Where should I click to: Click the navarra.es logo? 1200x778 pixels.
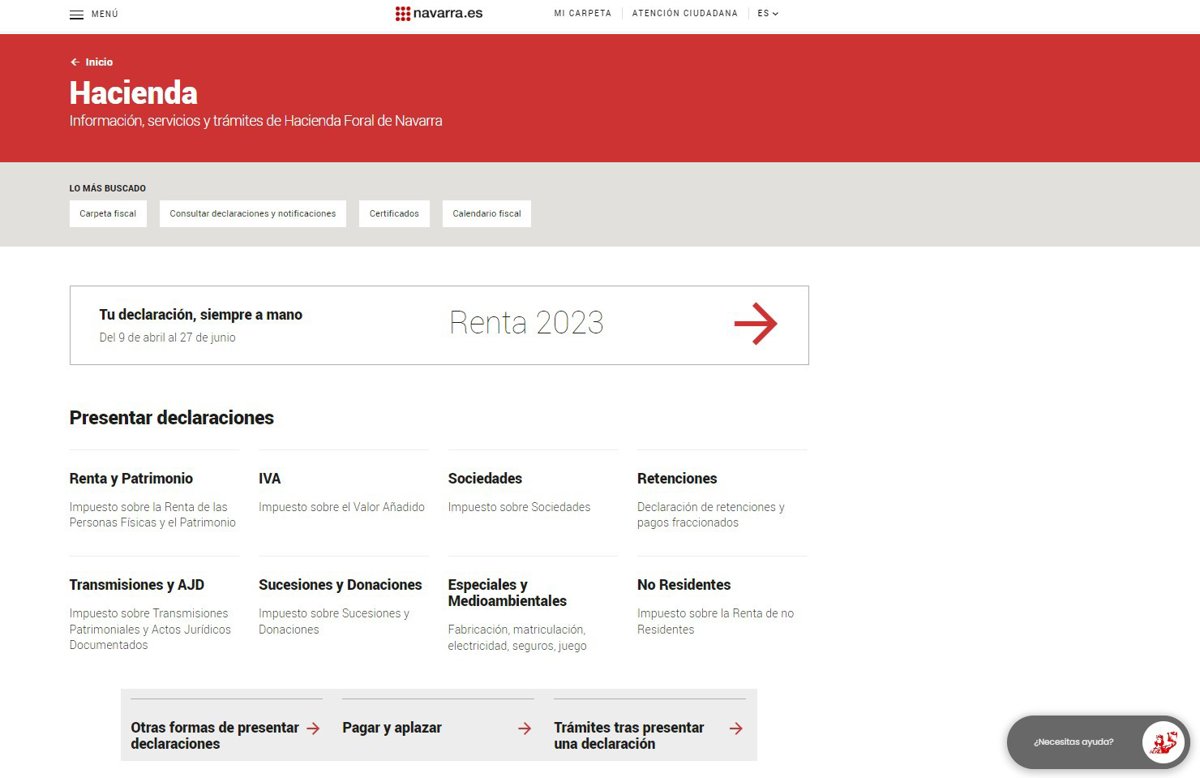click(x=439, y=14)
